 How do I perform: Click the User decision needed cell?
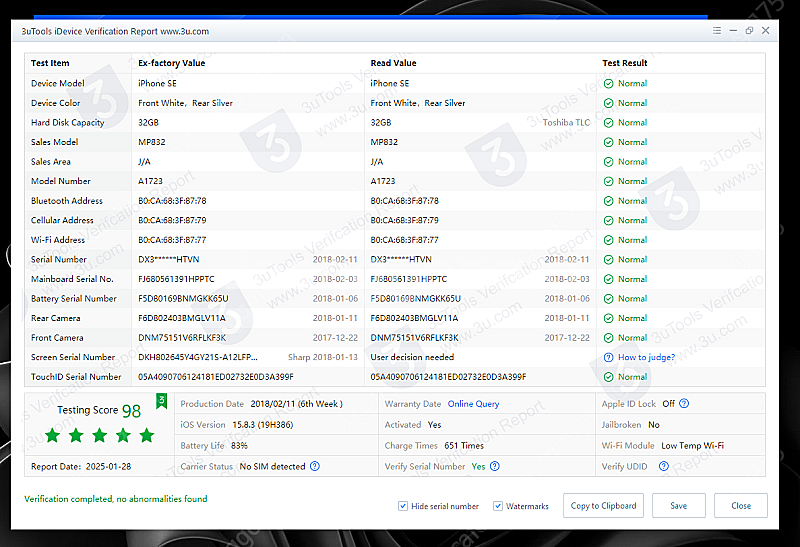pos(412,357)
